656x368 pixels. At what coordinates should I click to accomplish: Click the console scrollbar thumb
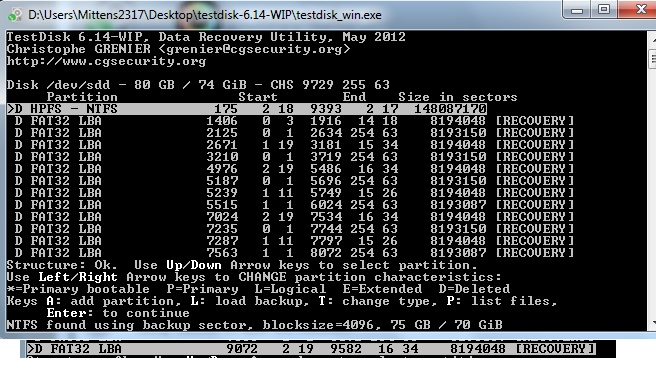point(653,58)
